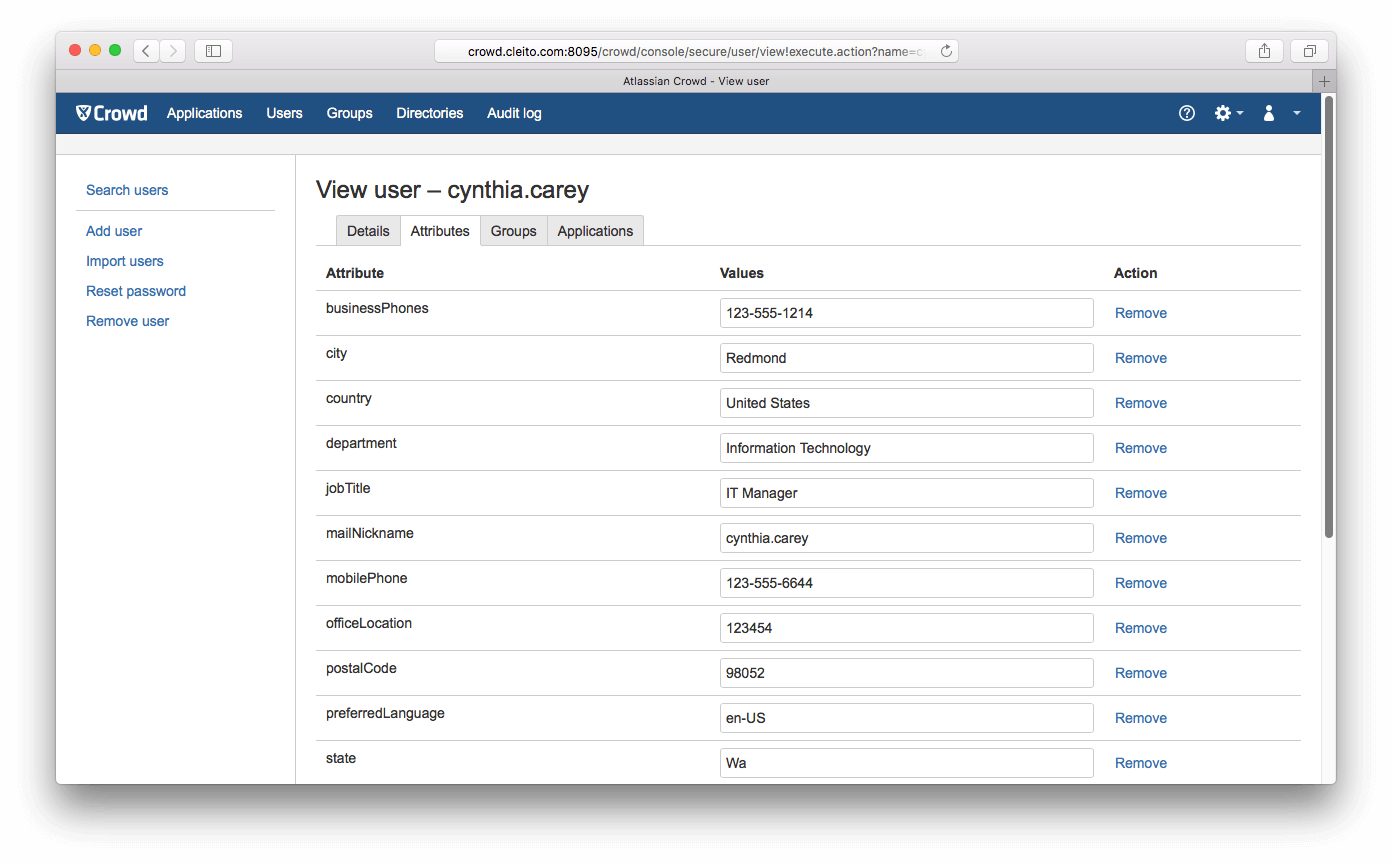Open the administration gear menu
The height and width of the screenshot is (864, 1392).
[x=1229, y=113]
